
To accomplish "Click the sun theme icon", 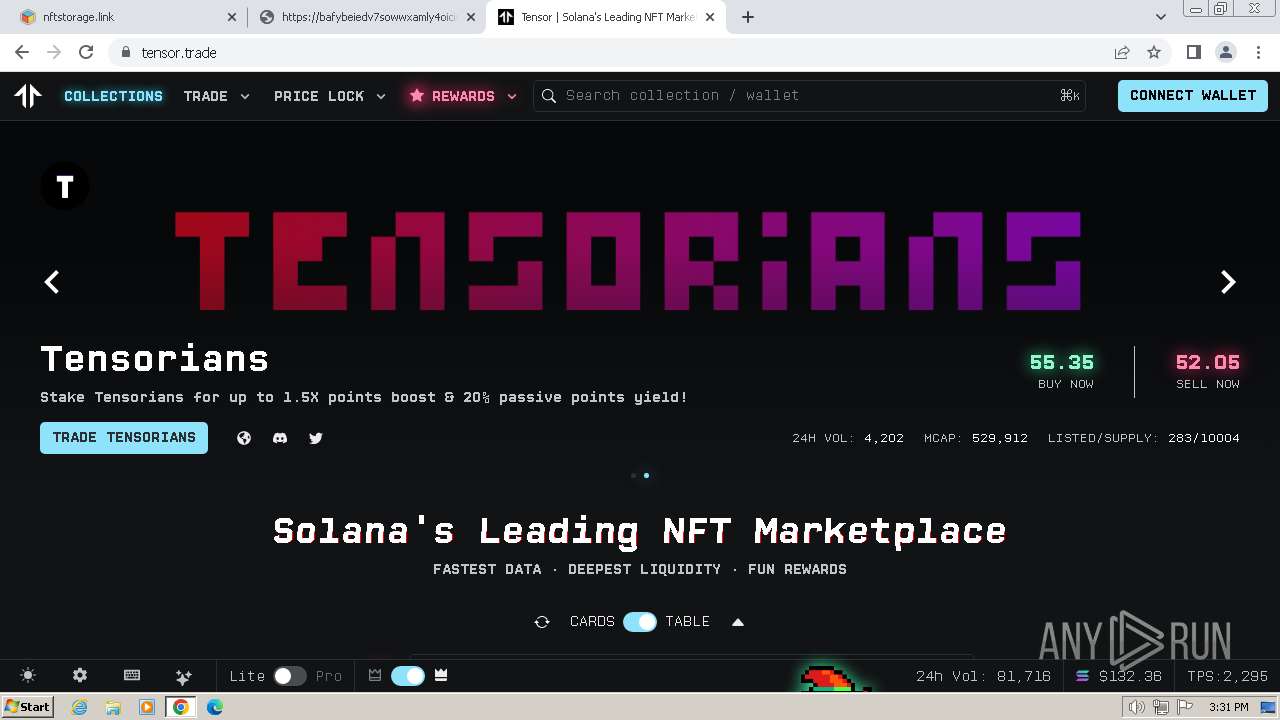I will click(x=28, y=676).
